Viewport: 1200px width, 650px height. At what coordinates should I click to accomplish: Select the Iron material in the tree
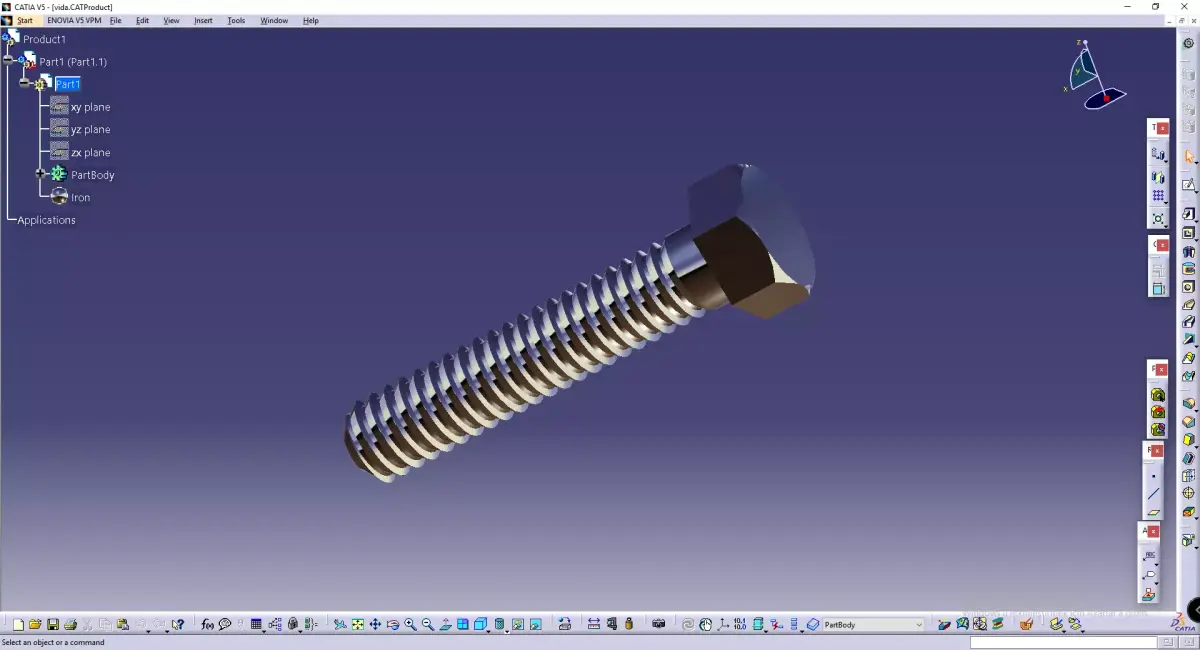[x=79, y=197]
